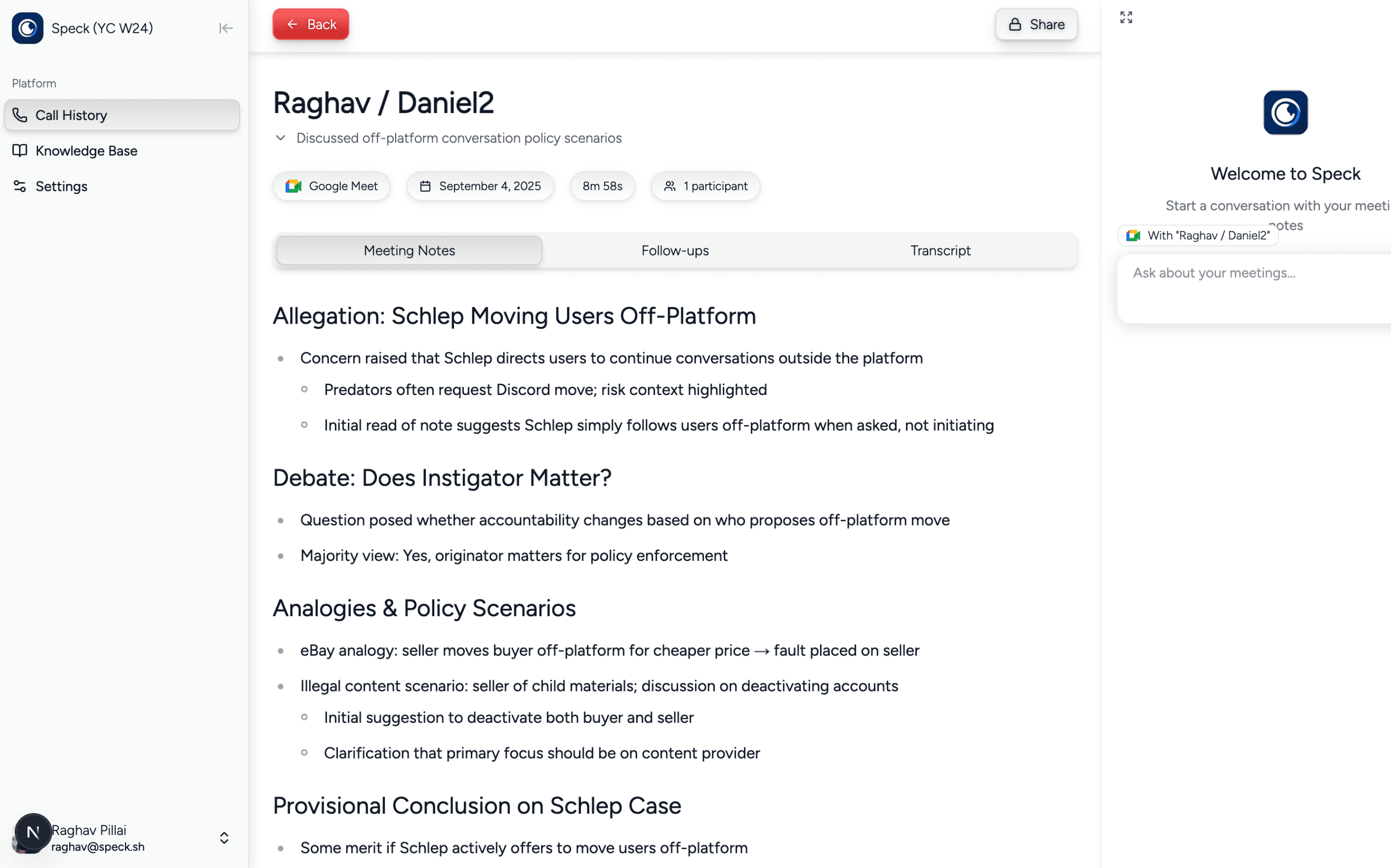Open the Raghav Pillai account switcher
The width and height of the screenshot is (1391, 868).
pos(224,837)
